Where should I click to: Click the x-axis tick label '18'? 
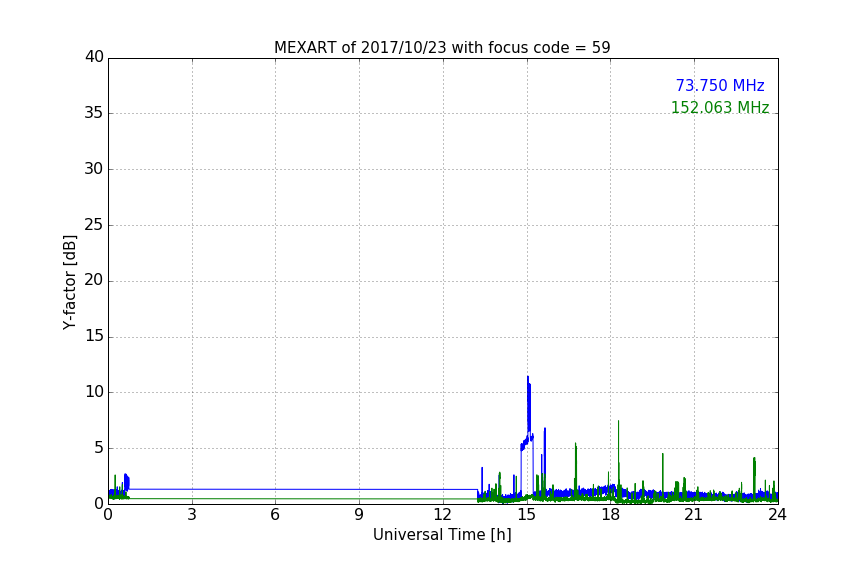(x=610, y=515)
